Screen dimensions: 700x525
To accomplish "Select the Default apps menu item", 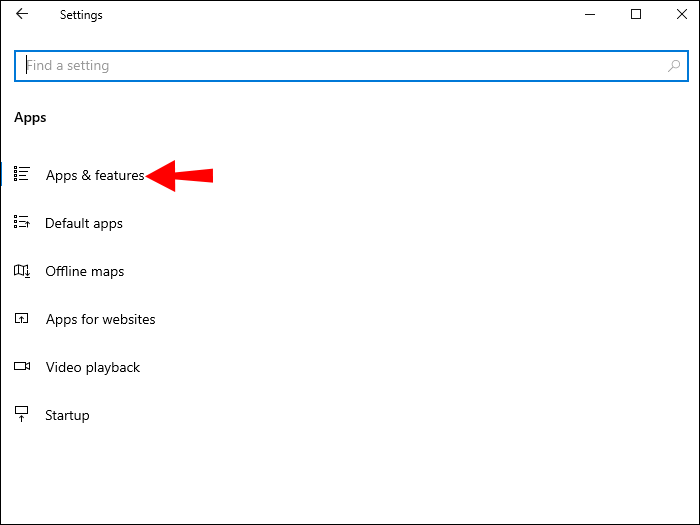I will [x=84, y=223].
